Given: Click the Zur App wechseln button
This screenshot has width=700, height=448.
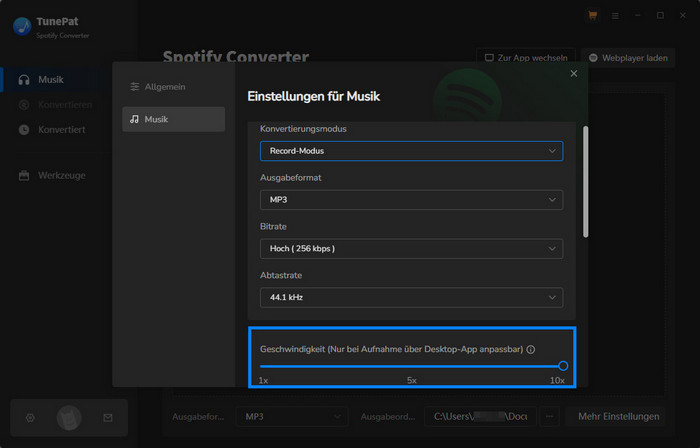Looking at the screenshot, I should tap(525, 58).
